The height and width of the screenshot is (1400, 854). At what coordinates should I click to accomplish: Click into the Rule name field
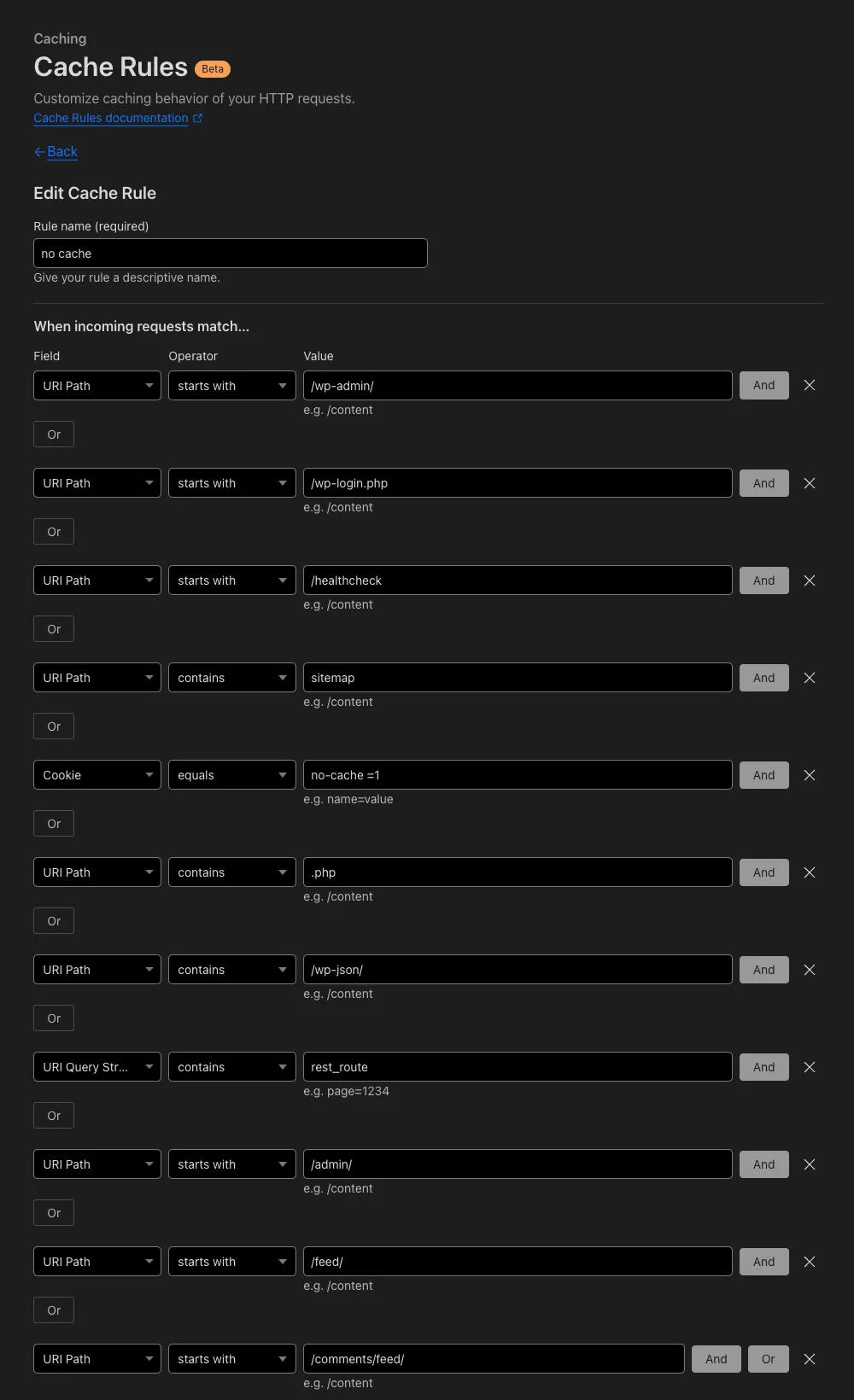pos(231,254)
